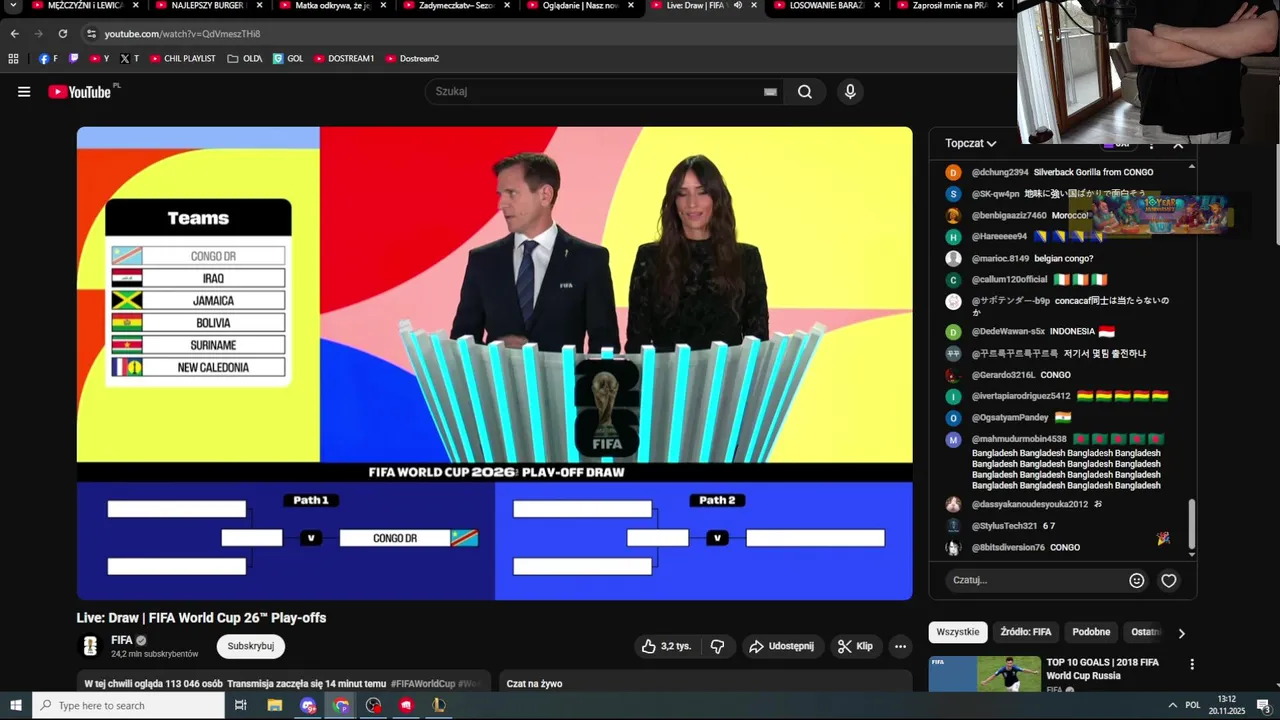Image resolution: width=1280 pixels, height=720 pixels.
Task: Open the TOP 10 GOALS 2018 video title
Action: point(1103,669)
